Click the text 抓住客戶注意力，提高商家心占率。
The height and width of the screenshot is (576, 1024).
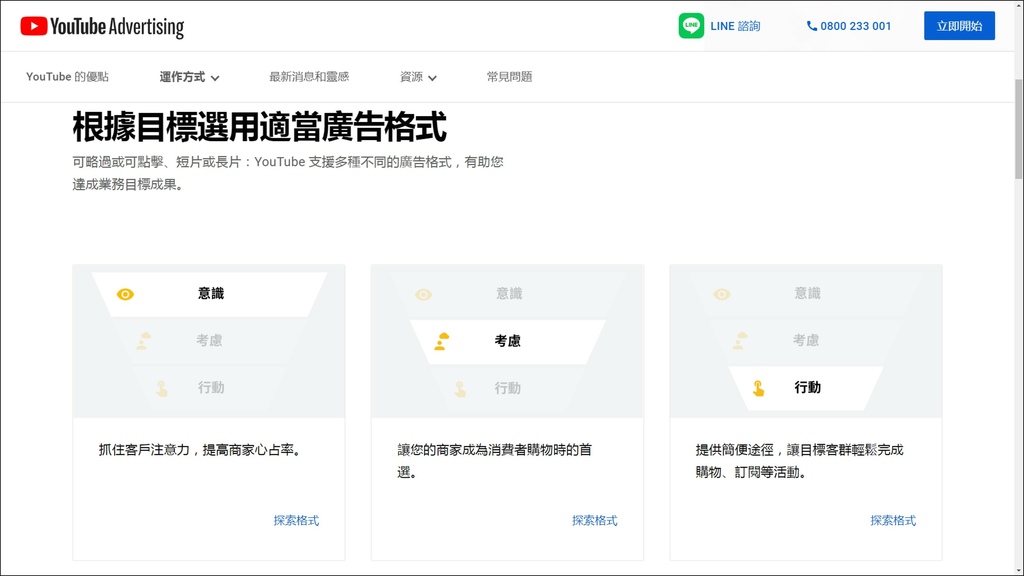pos(200,450)
